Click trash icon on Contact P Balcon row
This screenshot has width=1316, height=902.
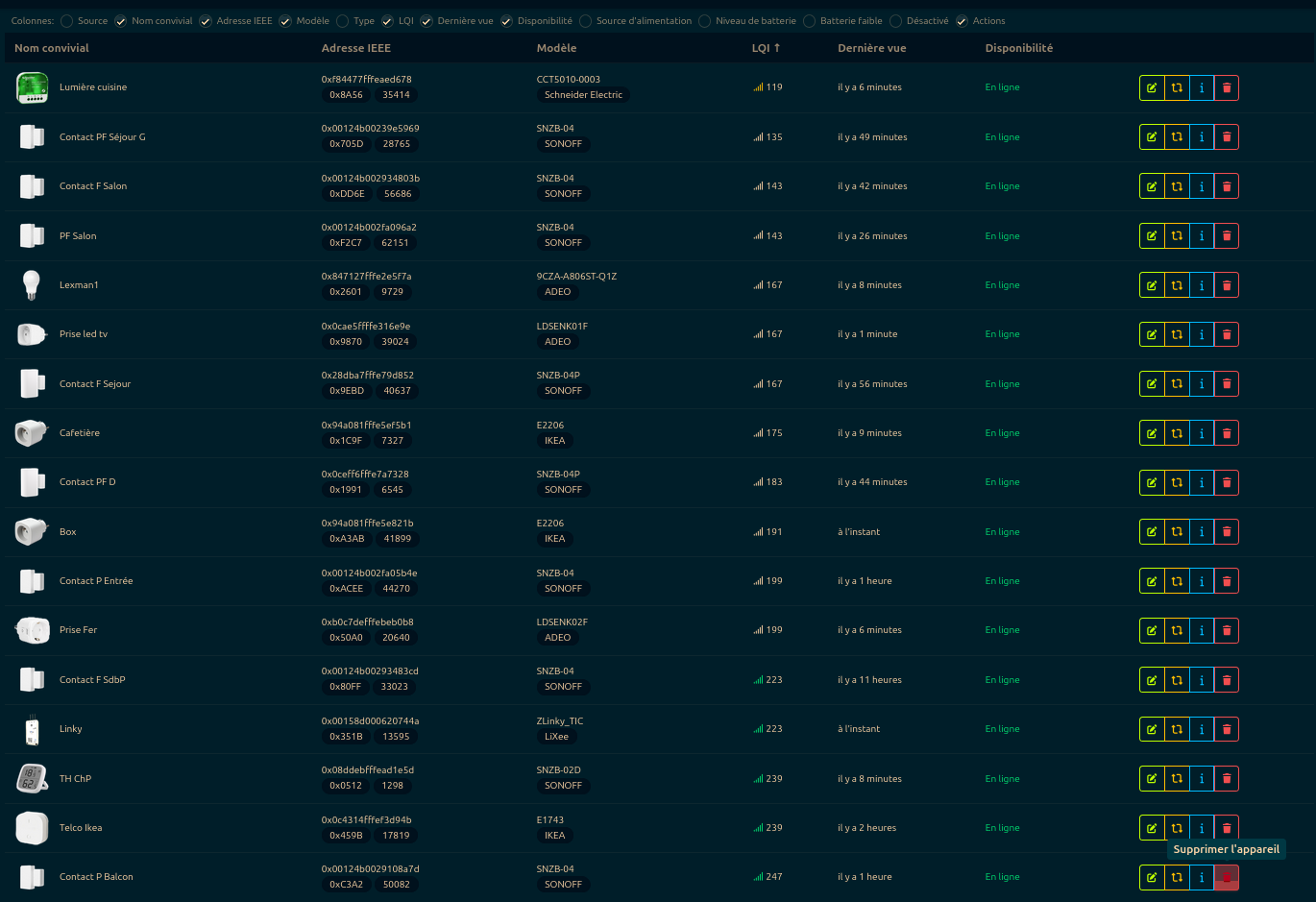click(x=1227, y=878)
